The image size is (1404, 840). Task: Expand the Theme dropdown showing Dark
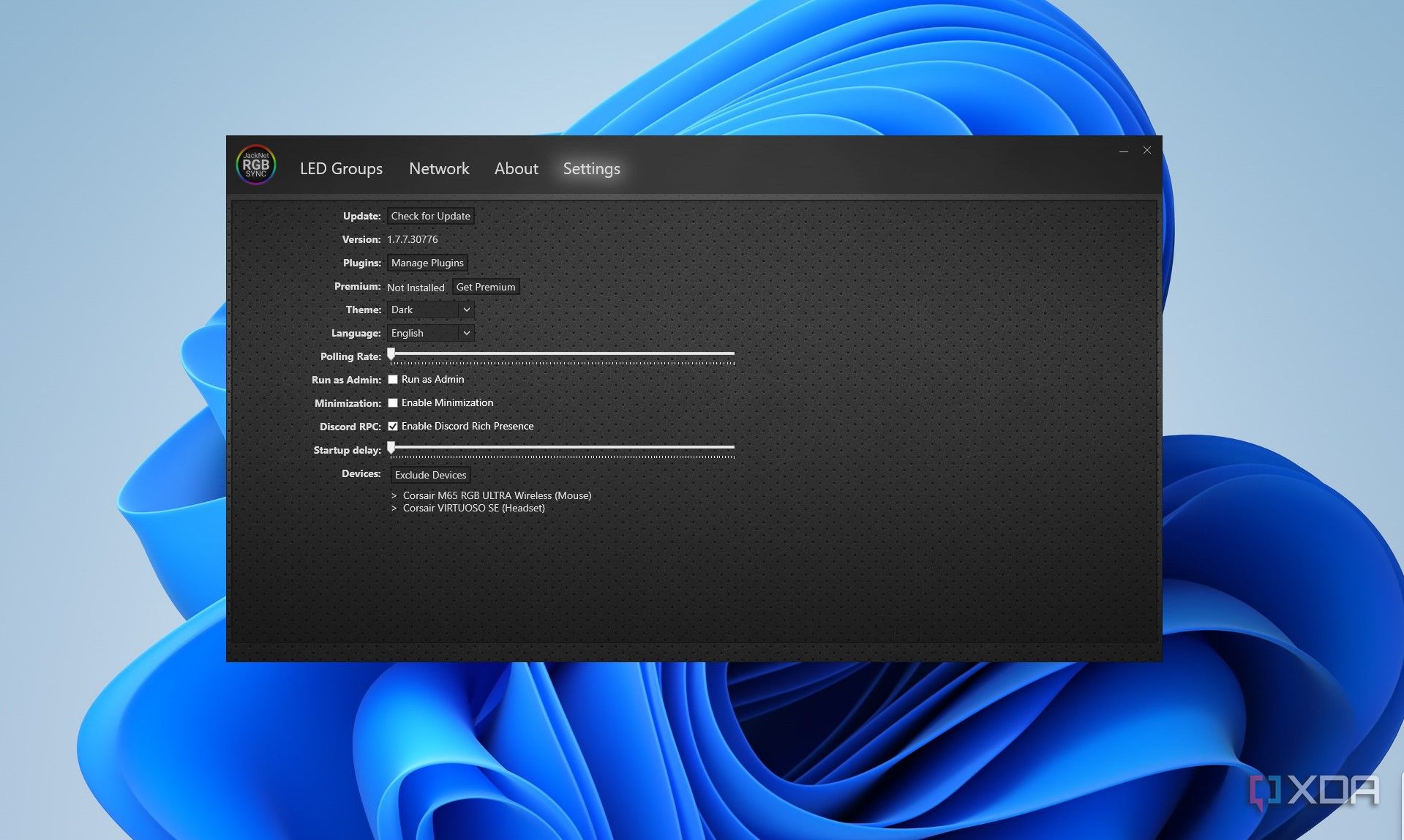pyautogui.click(x=430, y=310)
